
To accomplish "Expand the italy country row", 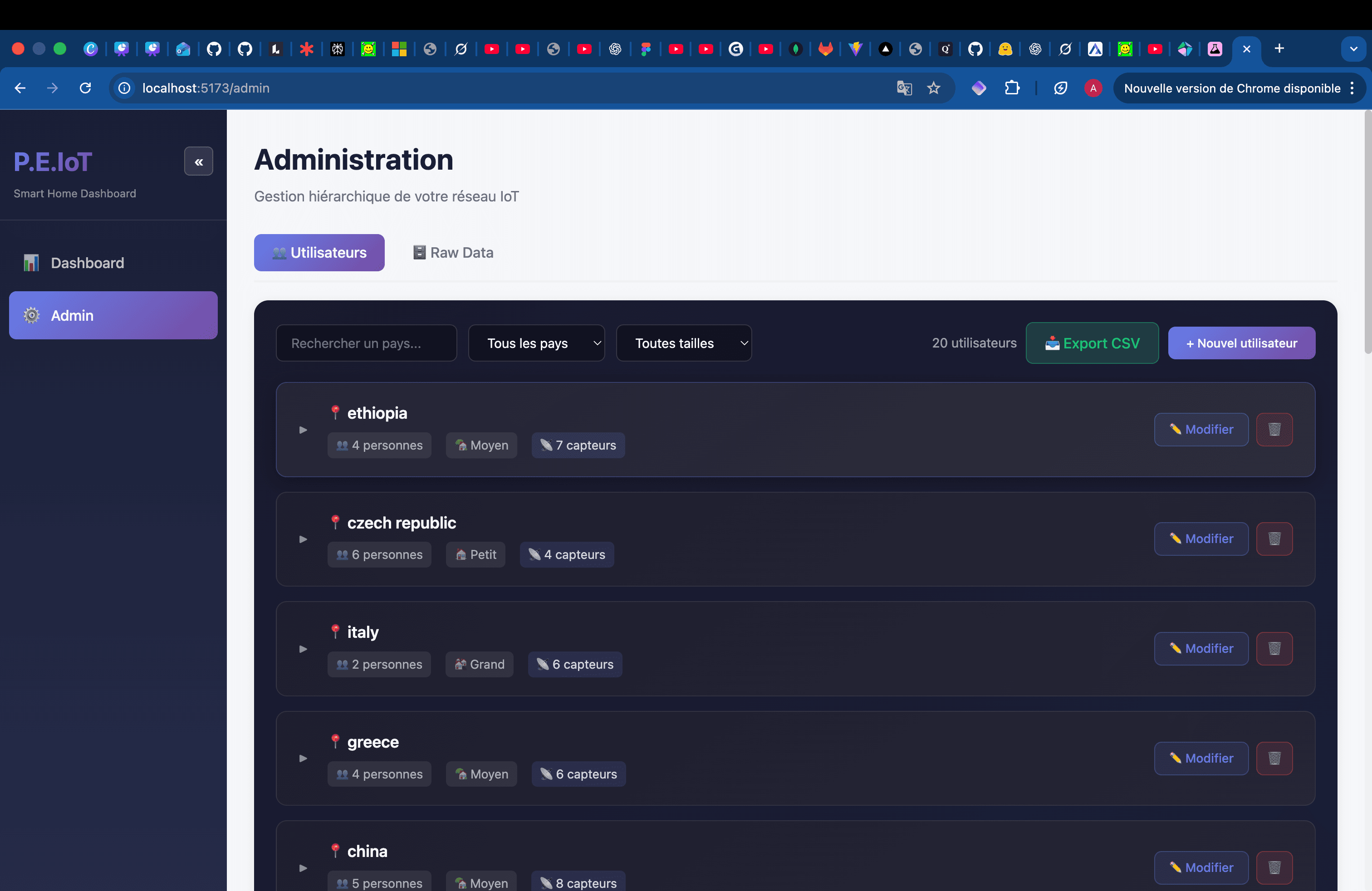I will [303, 649].
